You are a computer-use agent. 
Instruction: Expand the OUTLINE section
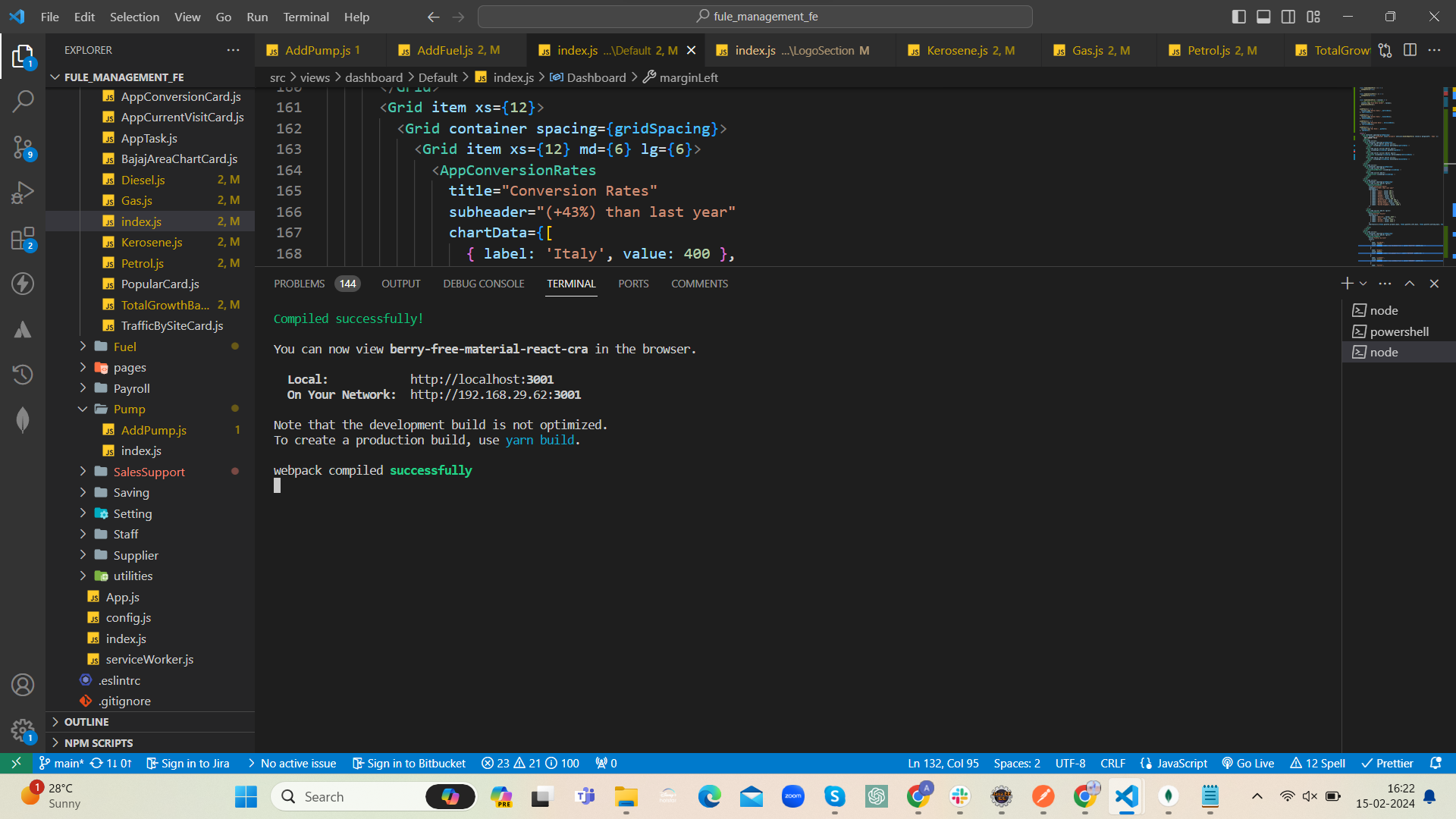(86, 722)
